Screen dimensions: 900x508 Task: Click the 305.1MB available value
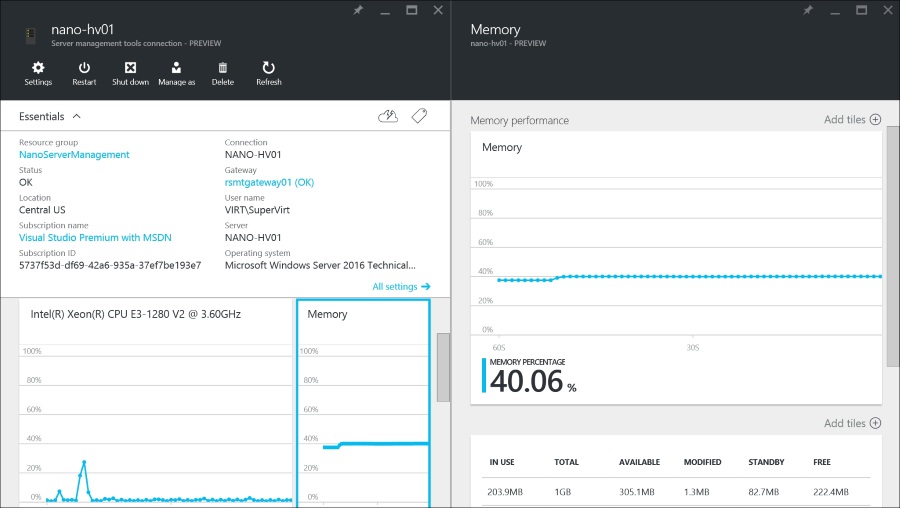pyautogui.click(x=637, y=492)
